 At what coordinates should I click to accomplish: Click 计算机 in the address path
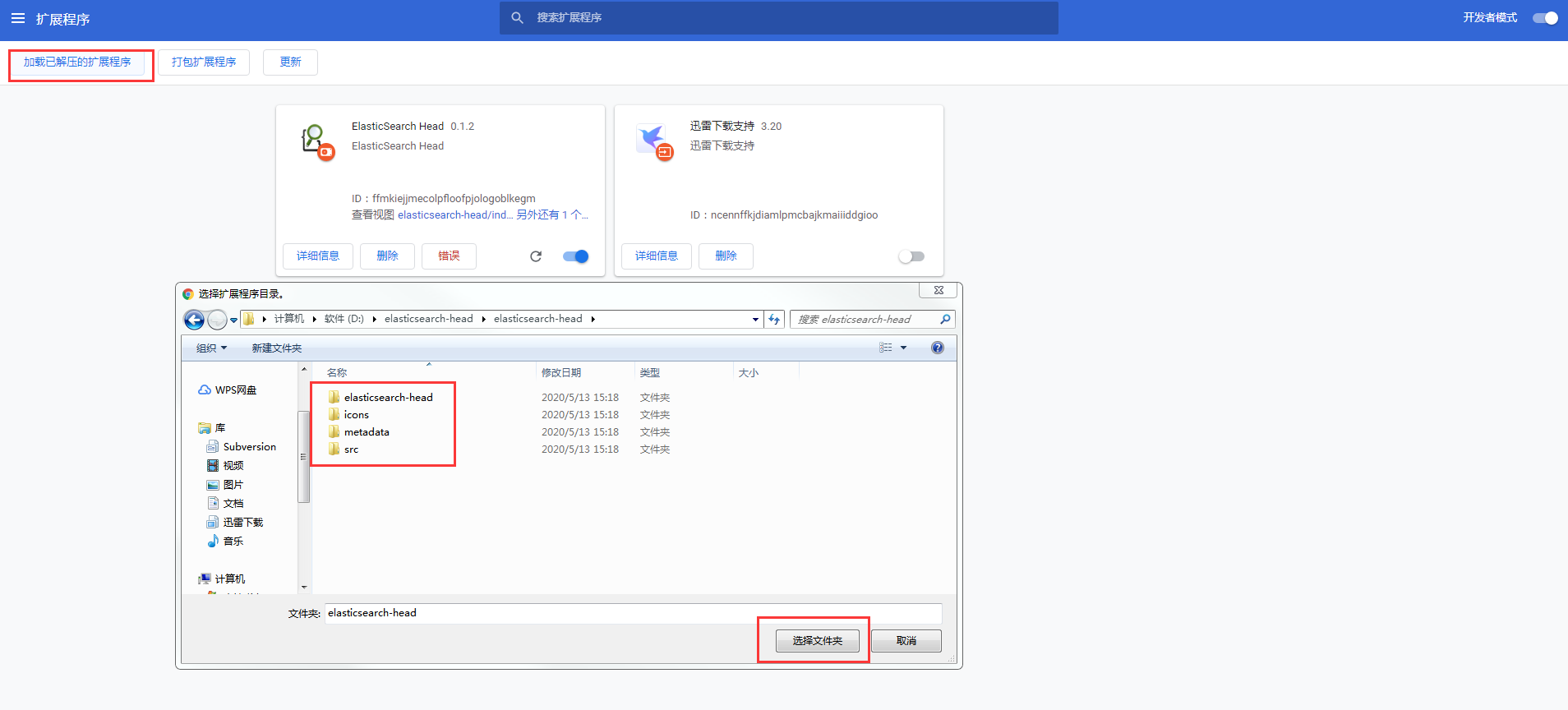pos(289,319)
